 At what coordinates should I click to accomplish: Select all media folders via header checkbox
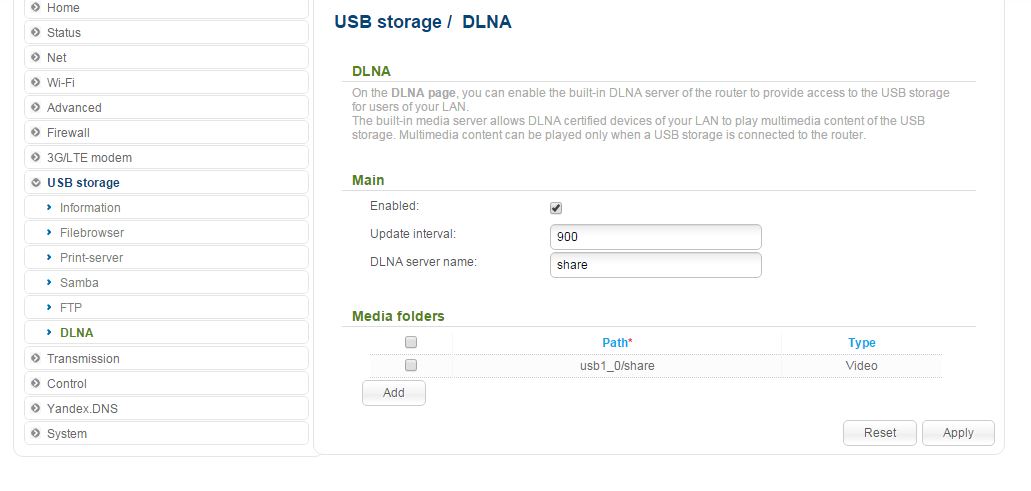tap(411, 342)
